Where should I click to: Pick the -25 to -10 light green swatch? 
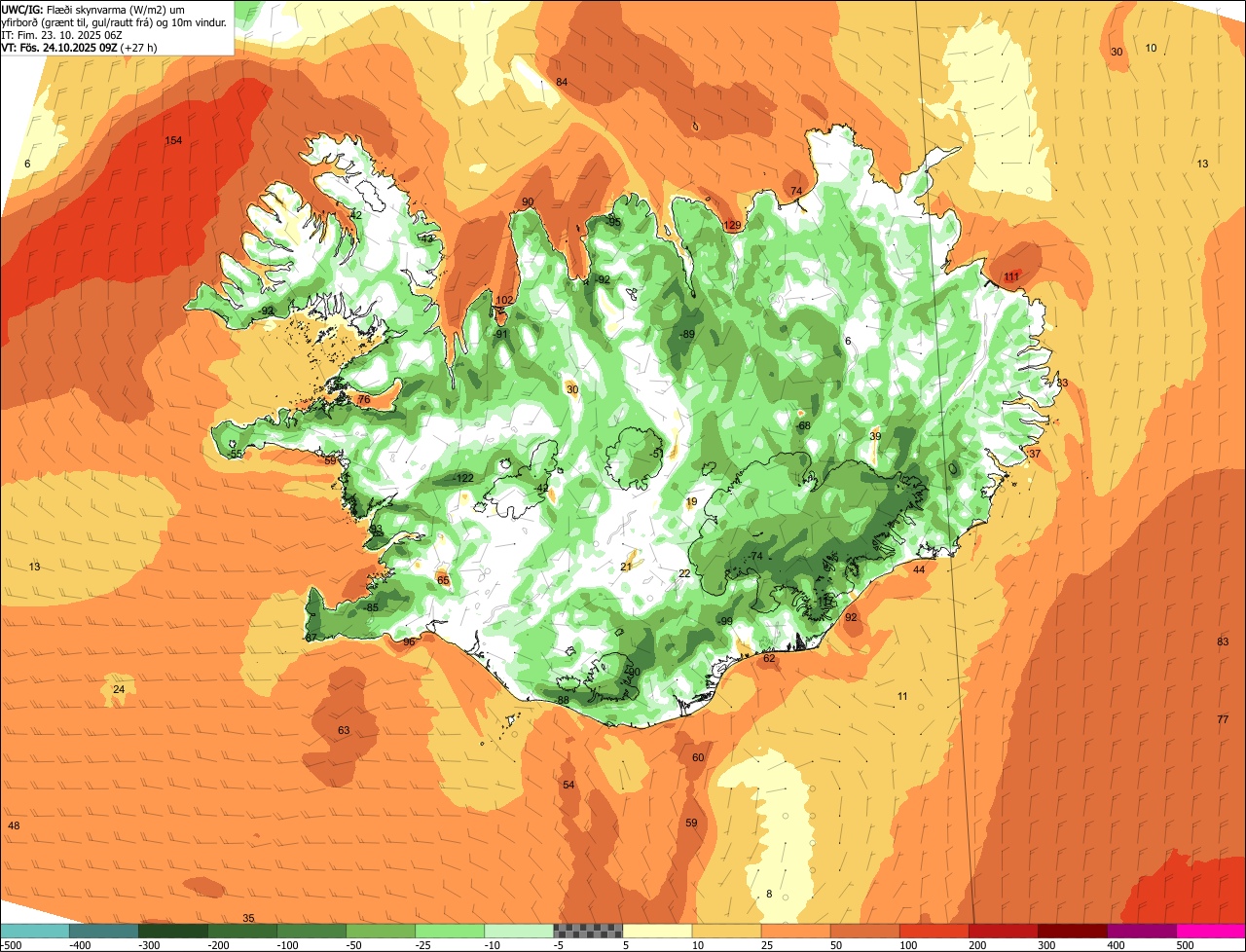450,931
